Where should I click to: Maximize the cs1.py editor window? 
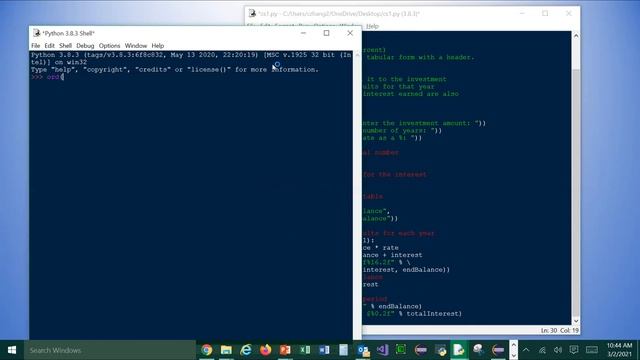tap(545, 13)
